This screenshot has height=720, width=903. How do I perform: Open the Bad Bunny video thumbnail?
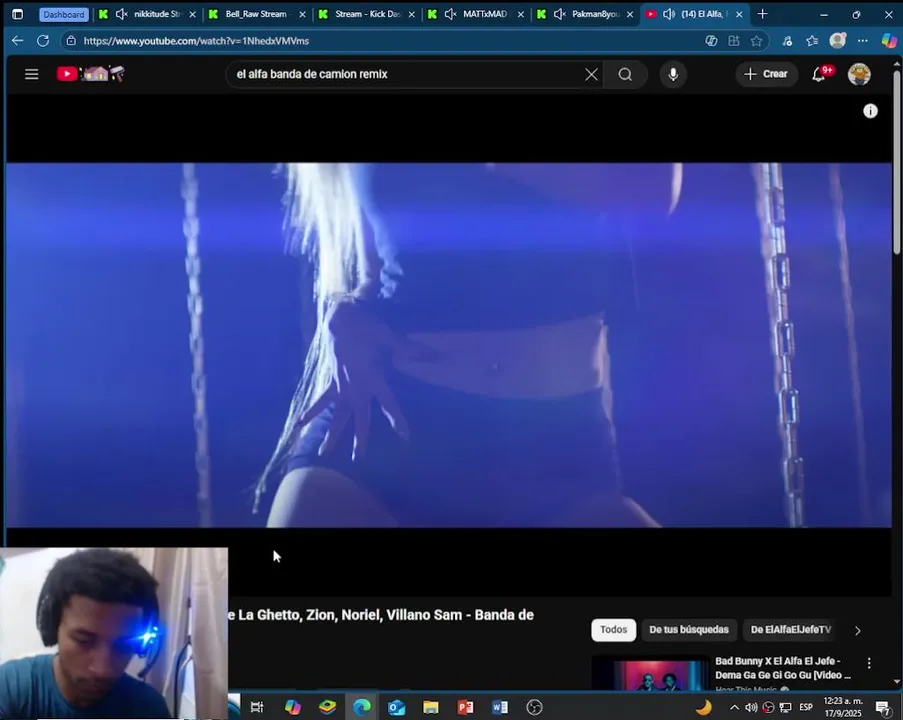[x=650, y=673]
